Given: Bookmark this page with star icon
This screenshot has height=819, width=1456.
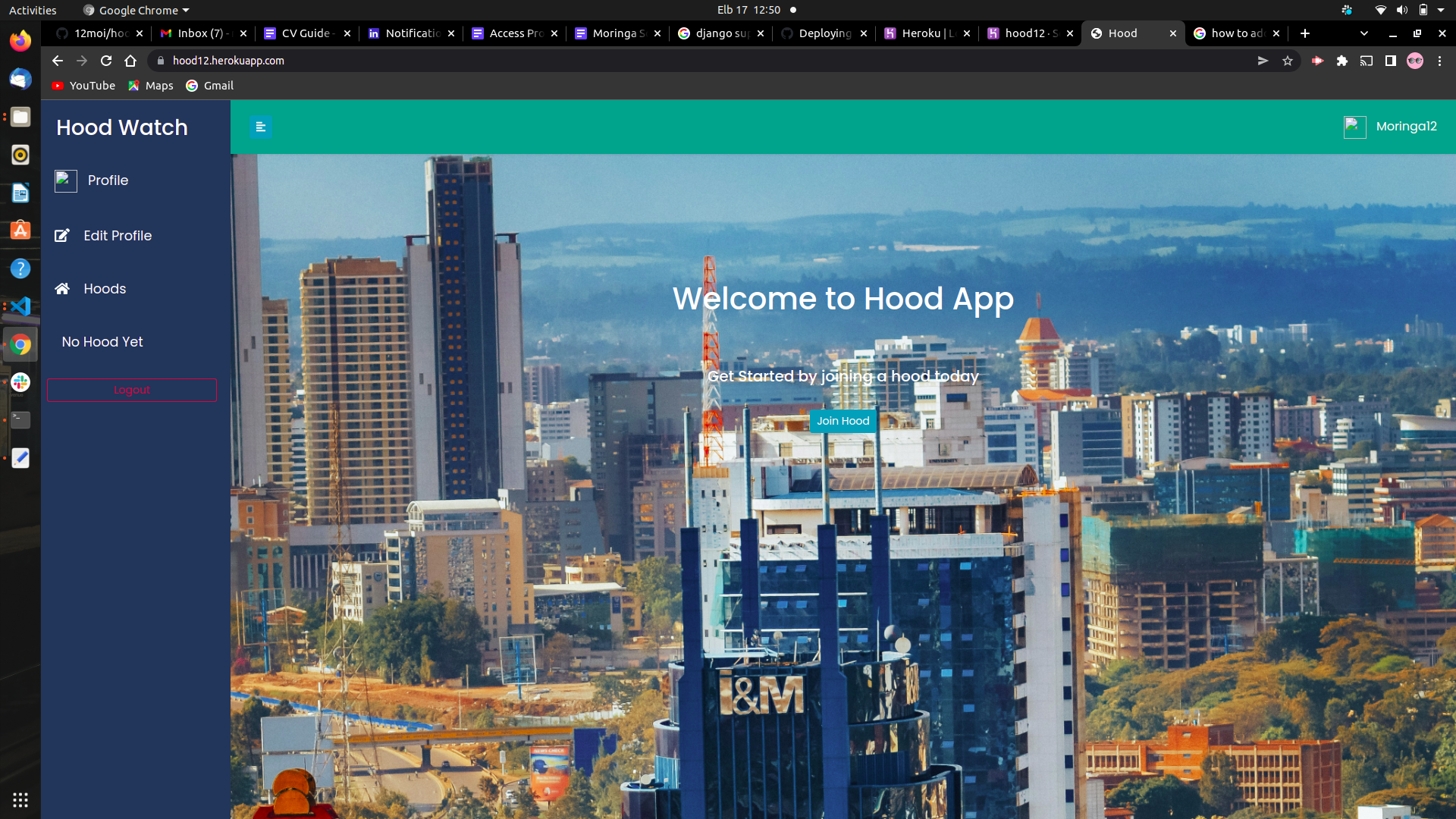Looking at the screenshot, I should click(x=1288, y=61).
